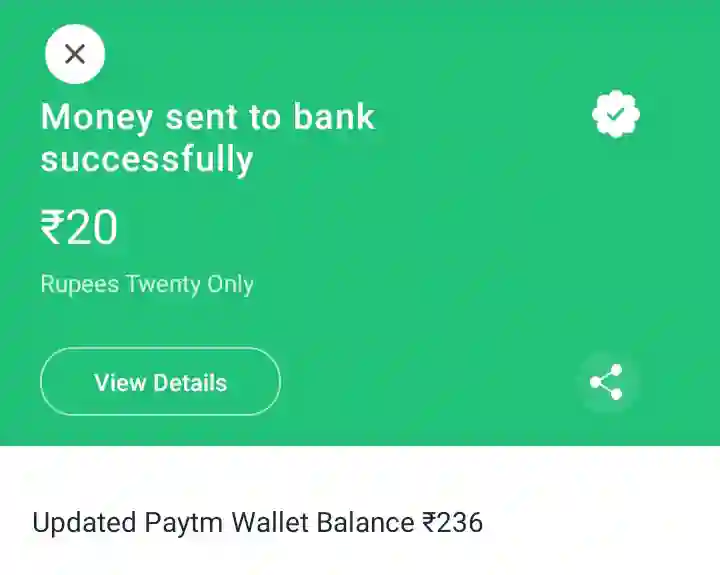Image resolution: width=720 pixels, height=575 pixels.
Task: Click the word 'Wallet' in balance line
Action: pos(270,522)
